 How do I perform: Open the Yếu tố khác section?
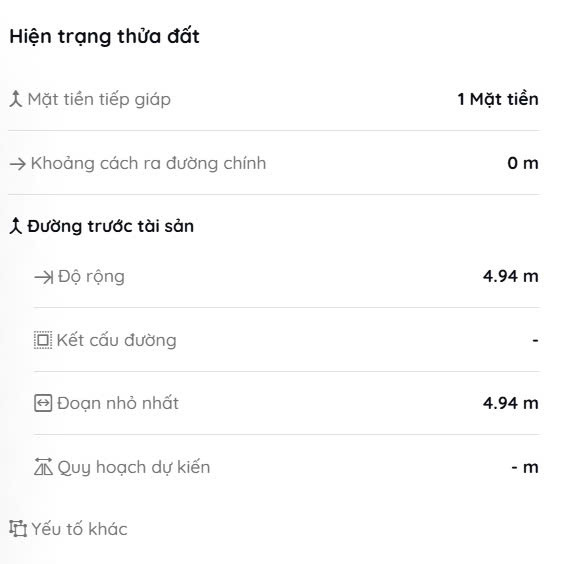coord(79,529)
